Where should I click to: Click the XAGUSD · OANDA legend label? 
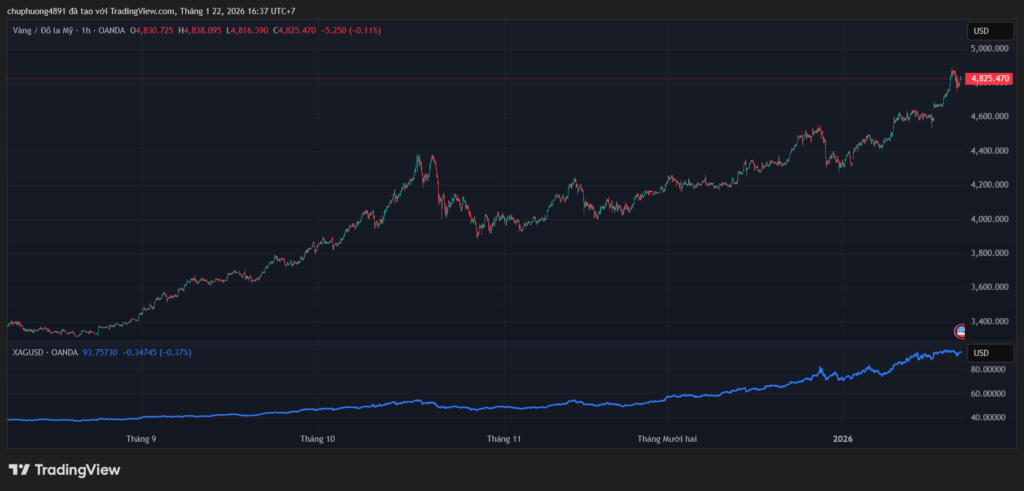tap(46, 353)
